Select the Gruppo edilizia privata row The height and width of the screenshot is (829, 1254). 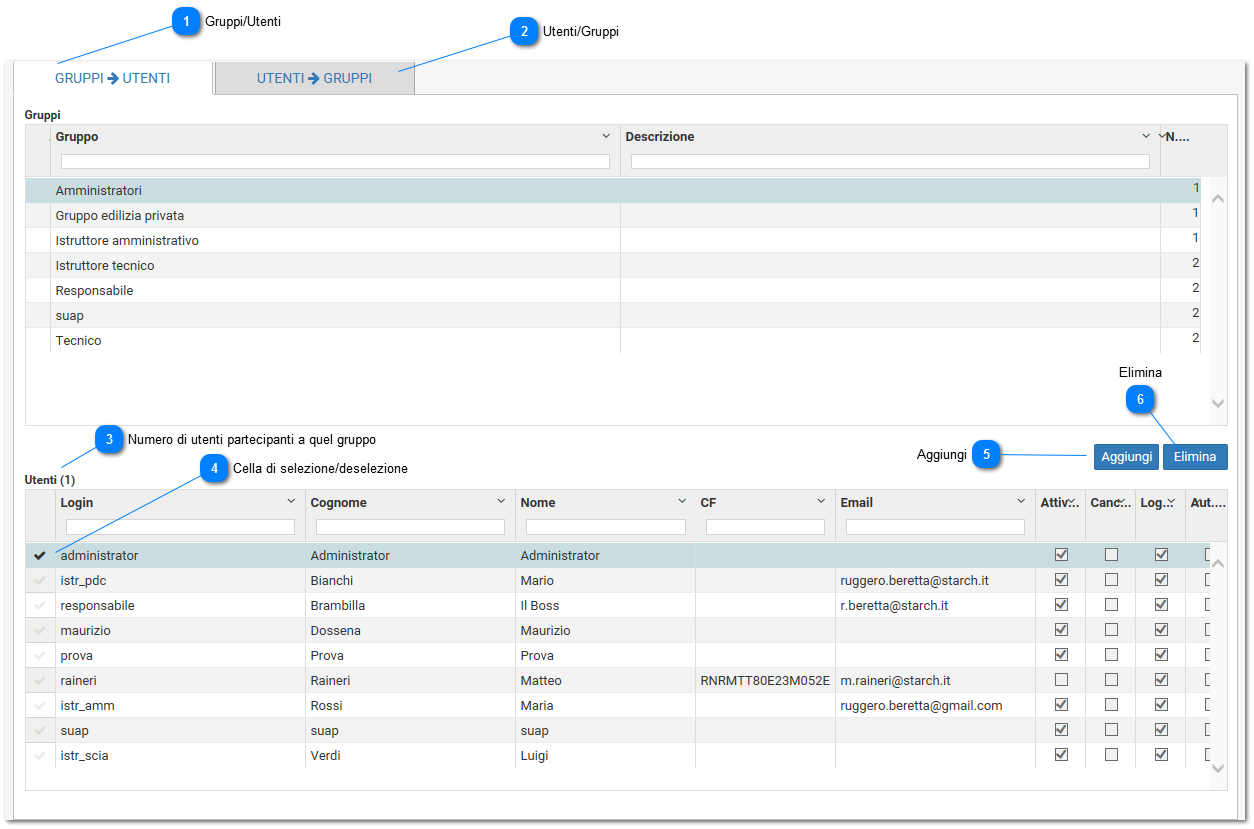tap(612, 215)
